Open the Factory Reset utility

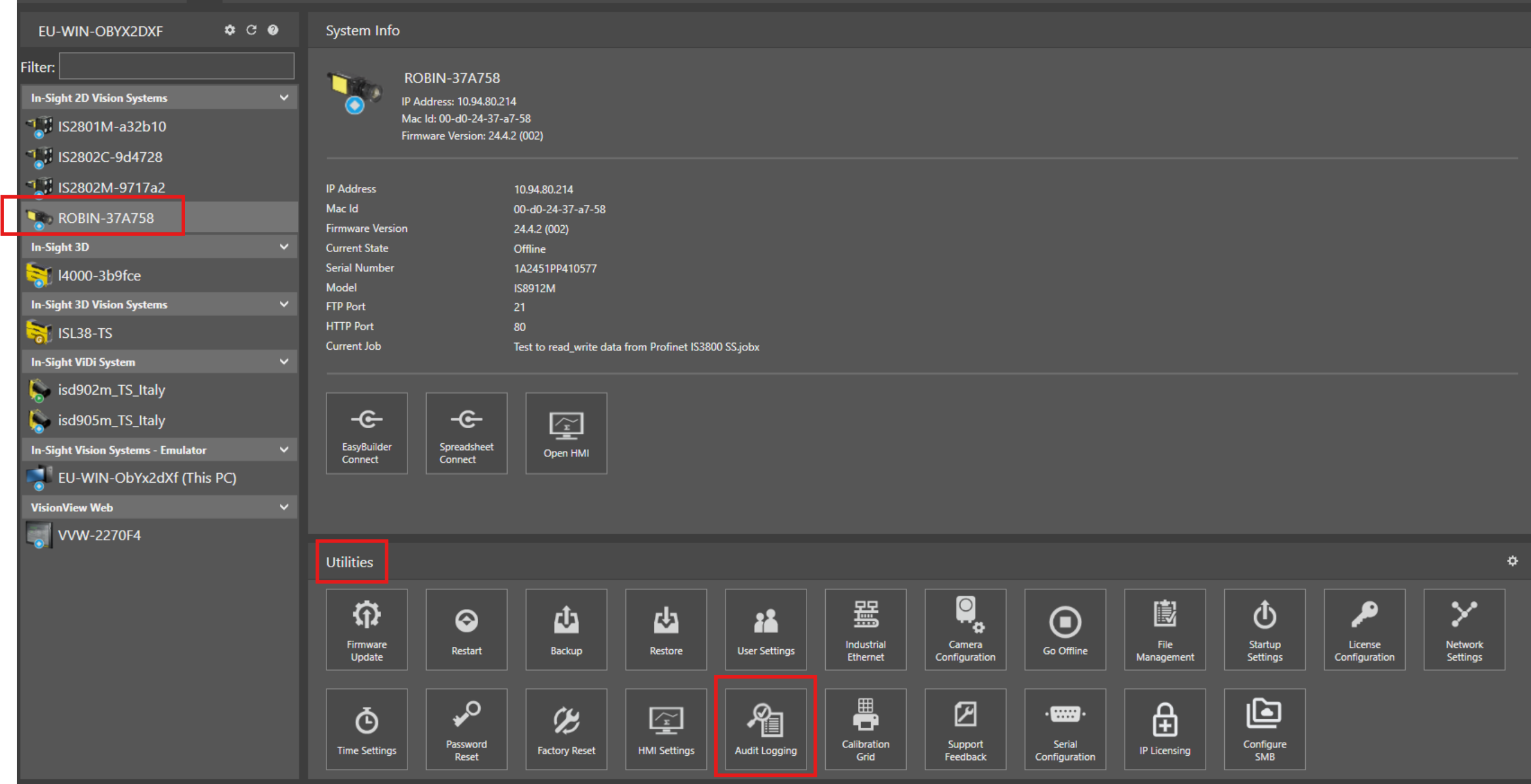point(566,728)
